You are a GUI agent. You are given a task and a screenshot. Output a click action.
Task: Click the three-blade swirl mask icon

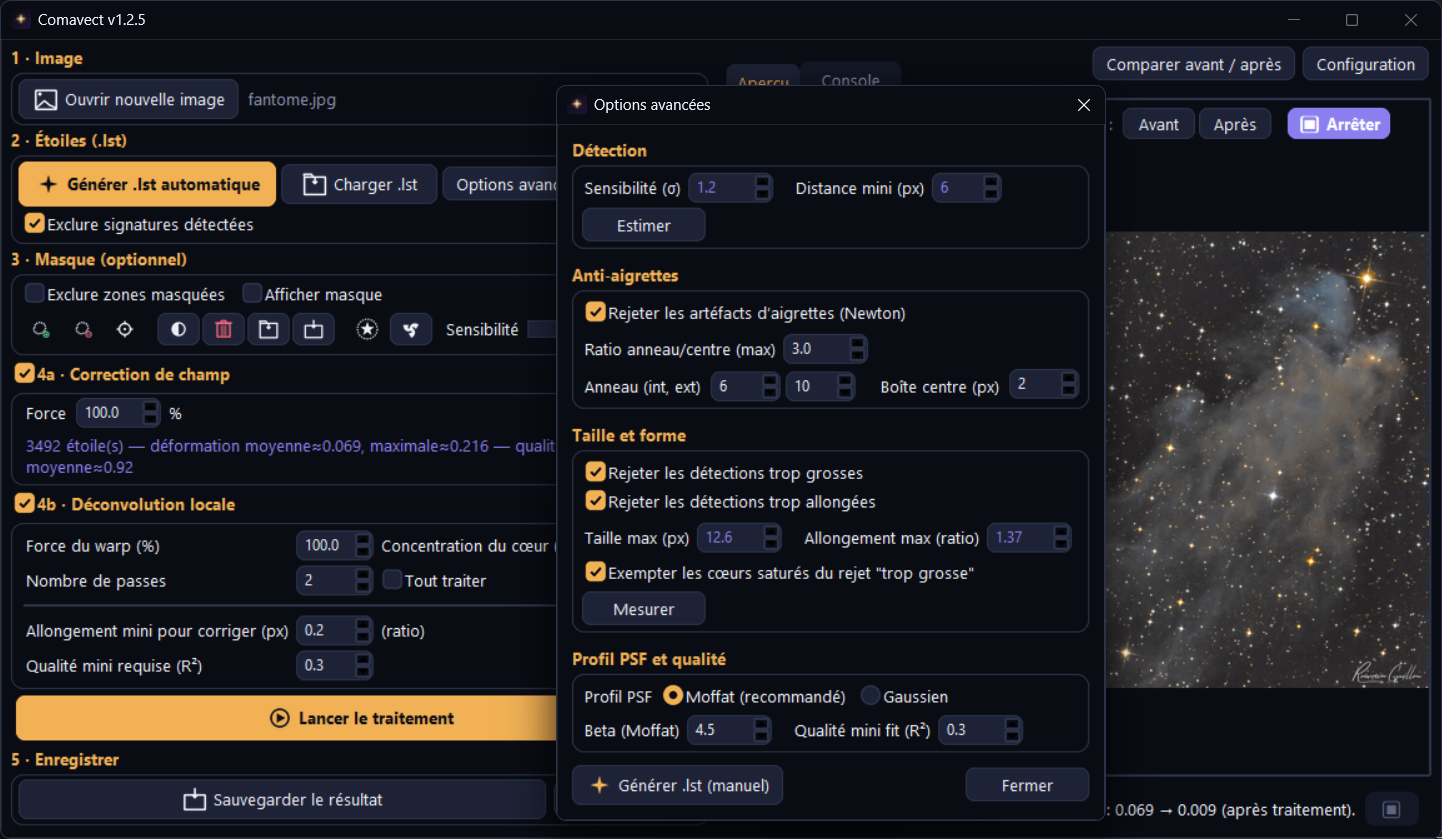pos(411,329)
